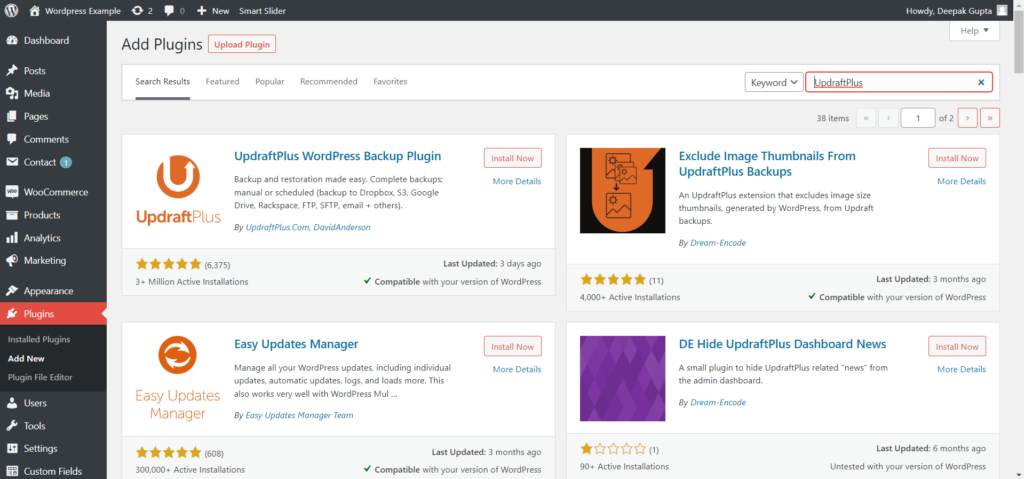The height and width of the screenshot is (479, 1024).
Task: Open the Products sidebar icon
Action: (12, 215)
